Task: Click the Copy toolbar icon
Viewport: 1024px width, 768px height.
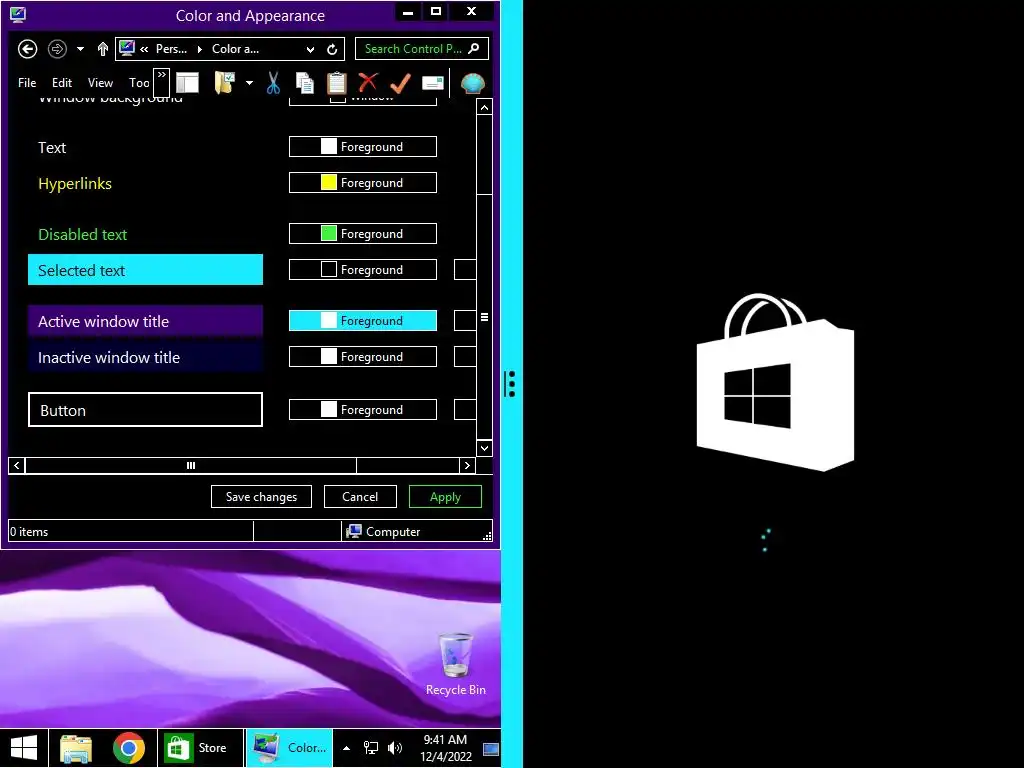Action: click(x=304, y=83)
